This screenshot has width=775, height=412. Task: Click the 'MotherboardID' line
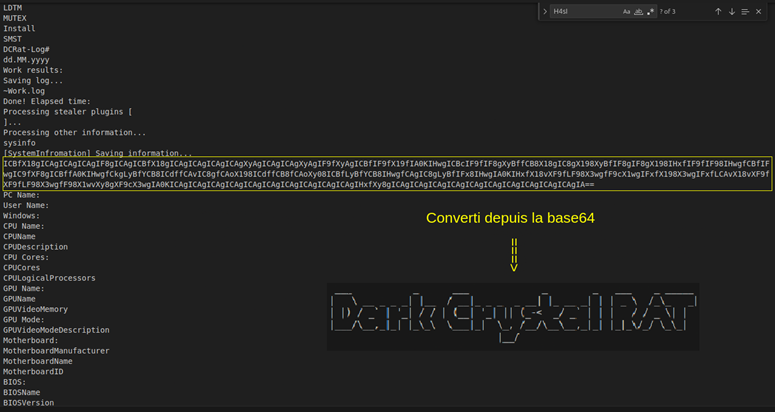point(33,371)
